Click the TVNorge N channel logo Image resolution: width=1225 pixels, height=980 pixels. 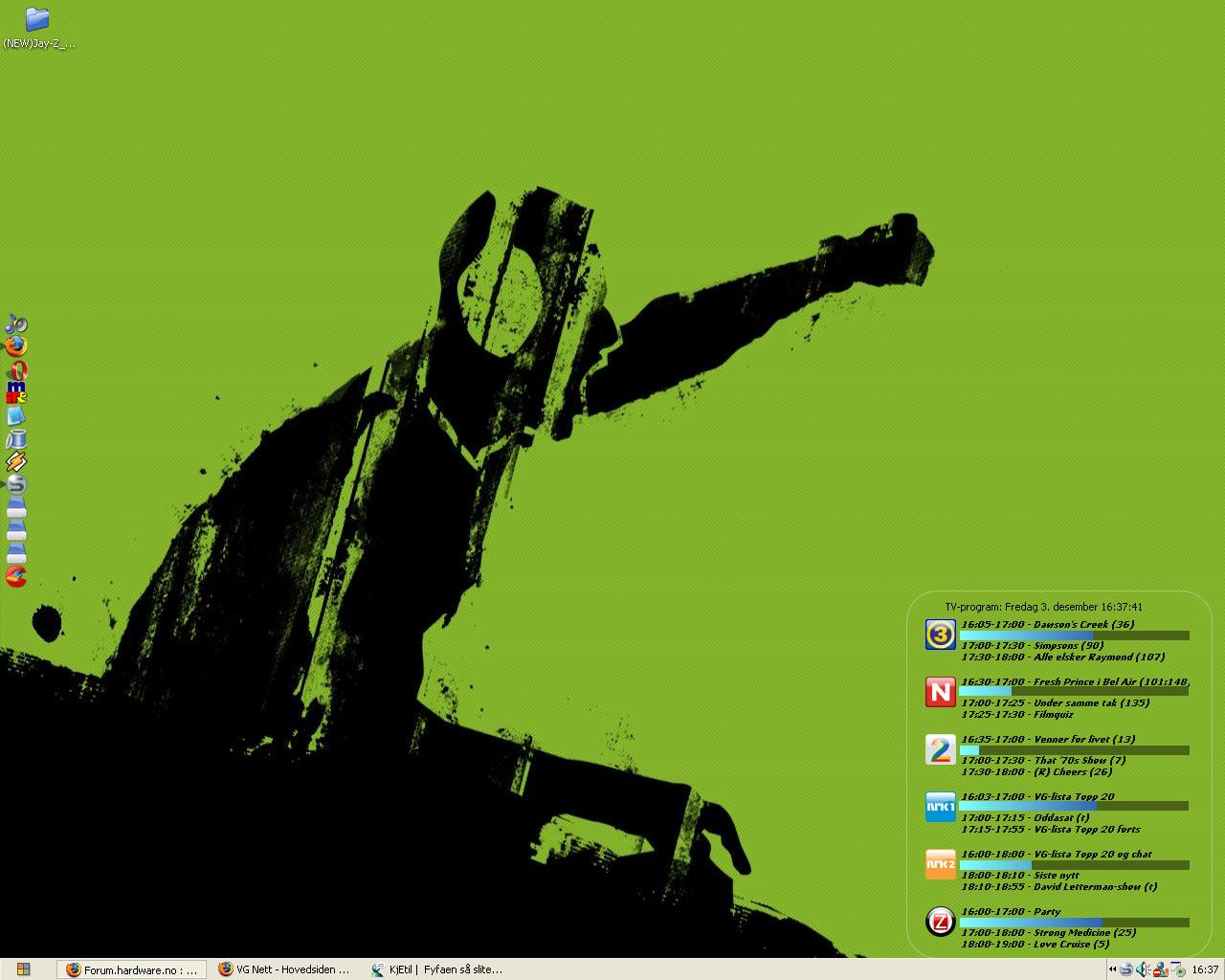click(941, 692)
